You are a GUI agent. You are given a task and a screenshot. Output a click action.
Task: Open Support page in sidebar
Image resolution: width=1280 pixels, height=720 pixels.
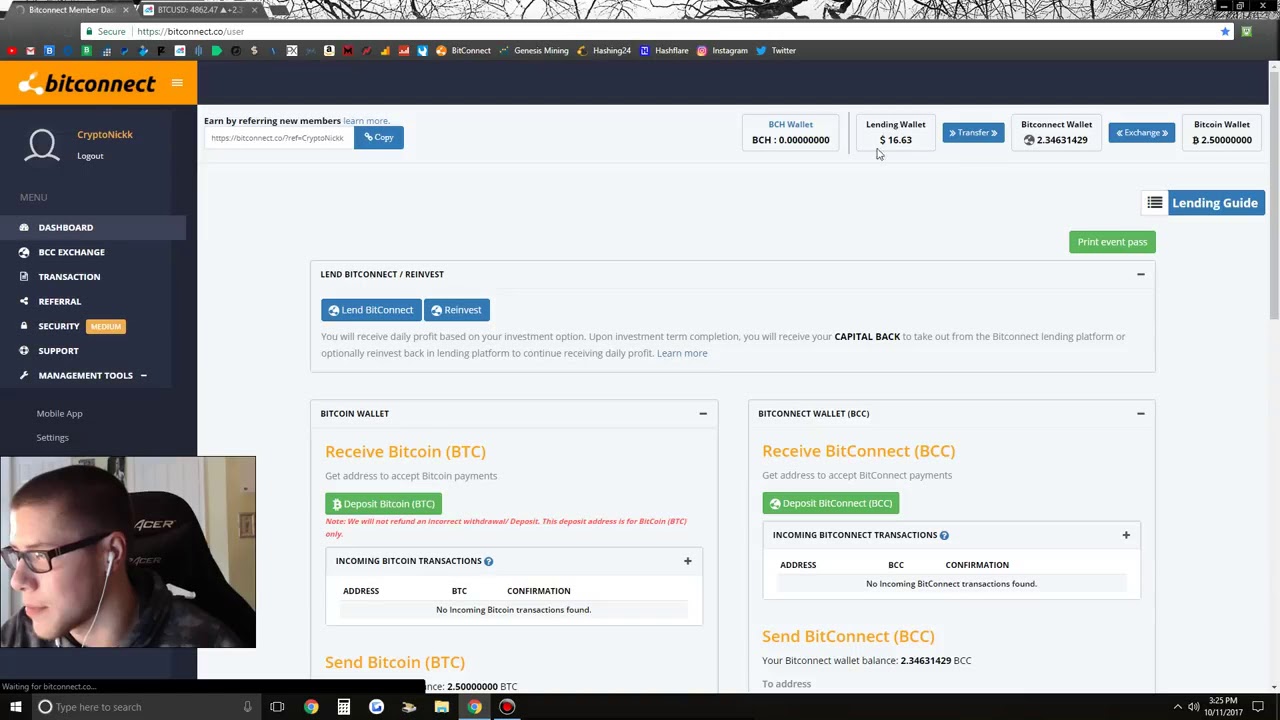click(92, 351)
